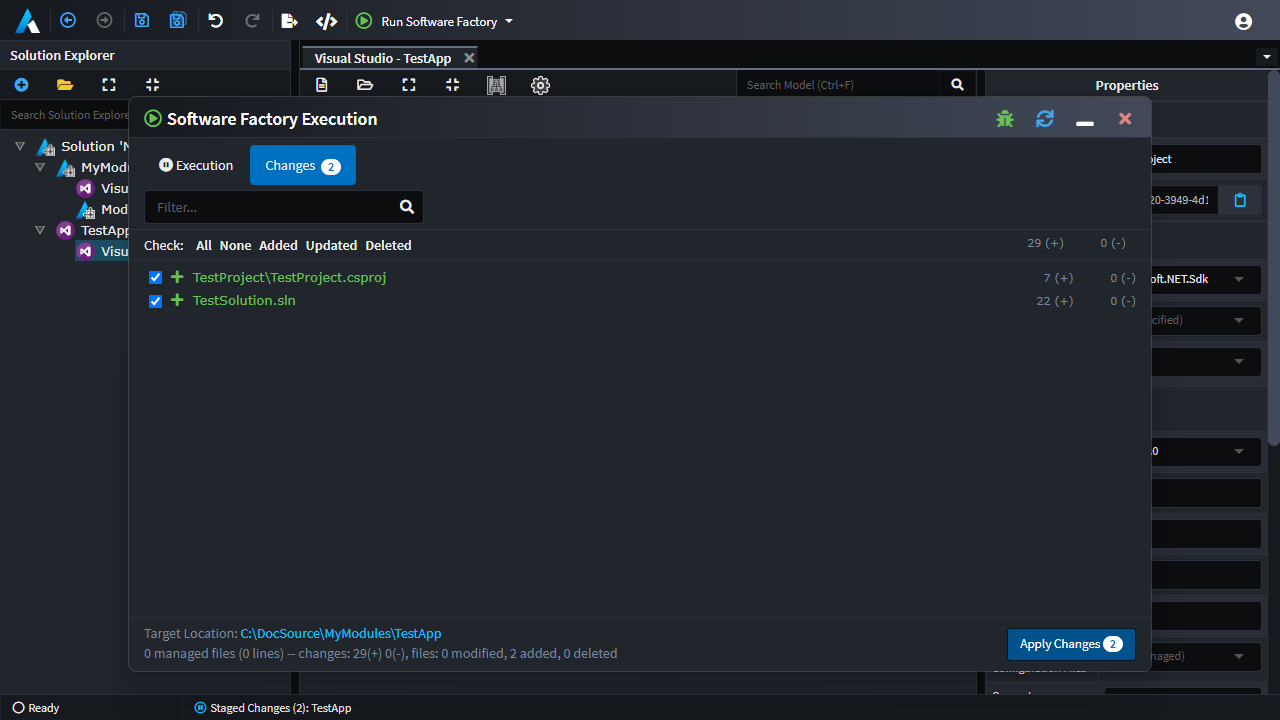Save with the single disk icon
This screenshot has width=1280, height=720.
coord(142,20)
